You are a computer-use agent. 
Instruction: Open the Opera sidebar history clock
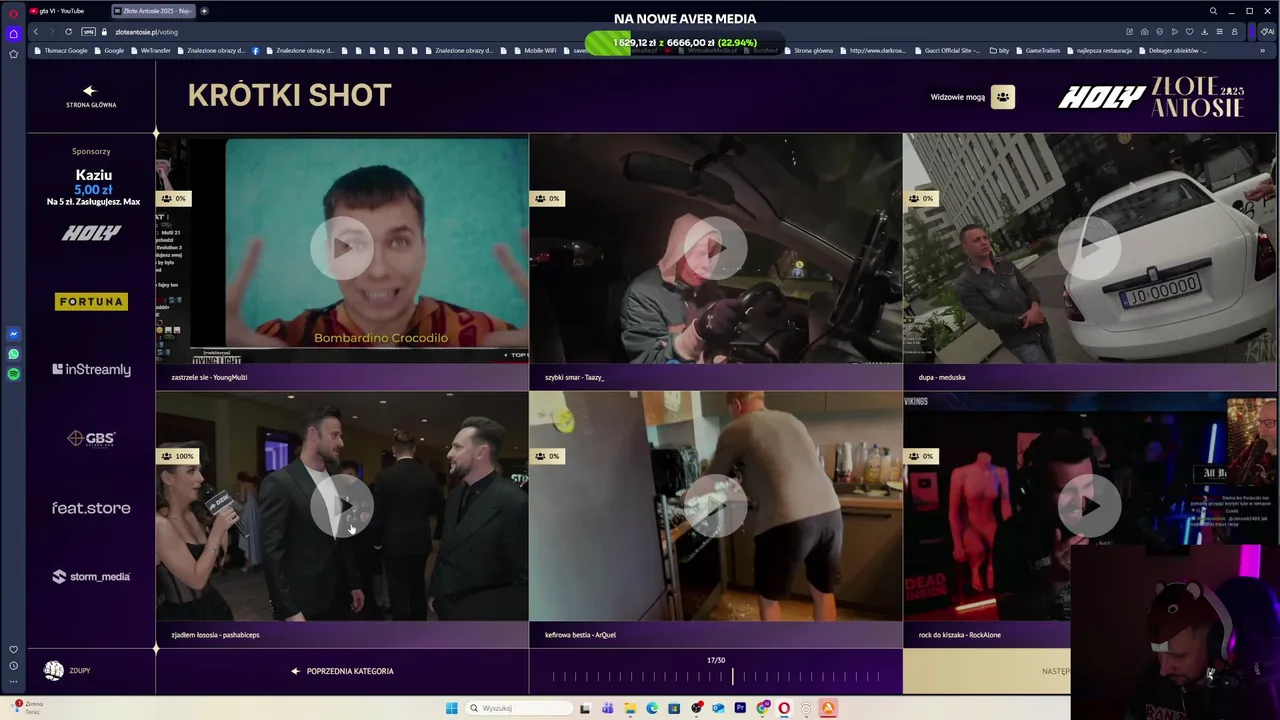pos(13,666)
